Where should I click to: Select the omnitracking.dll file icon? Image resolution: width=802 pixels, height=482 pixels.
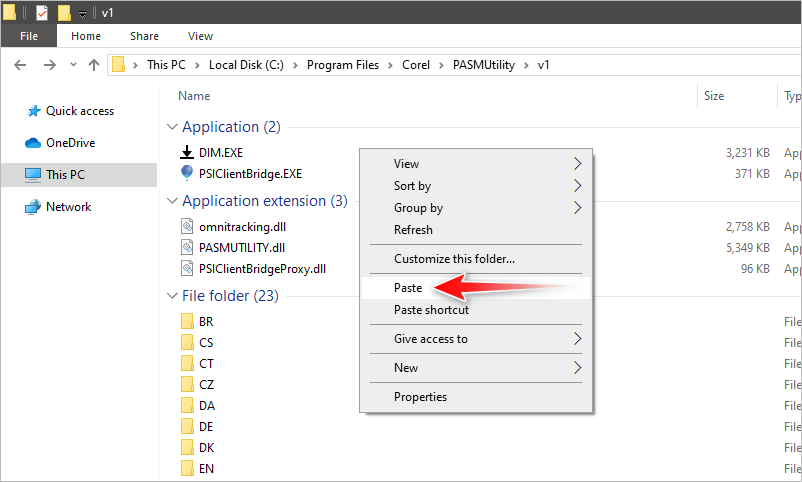[x=186, y=227]
